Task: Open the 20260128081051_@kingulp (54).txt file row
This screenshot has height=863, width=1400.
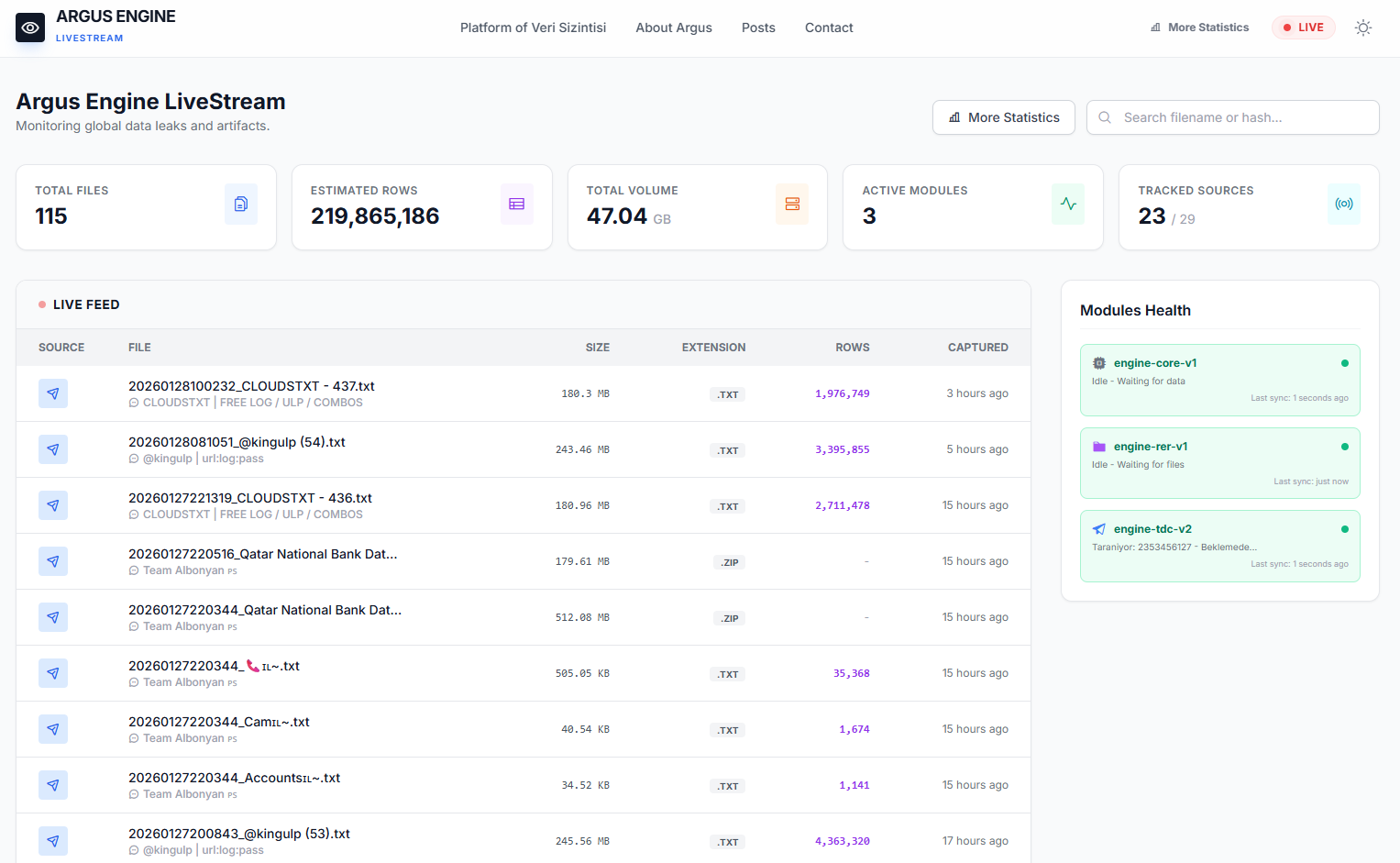Action: (524, 449)
